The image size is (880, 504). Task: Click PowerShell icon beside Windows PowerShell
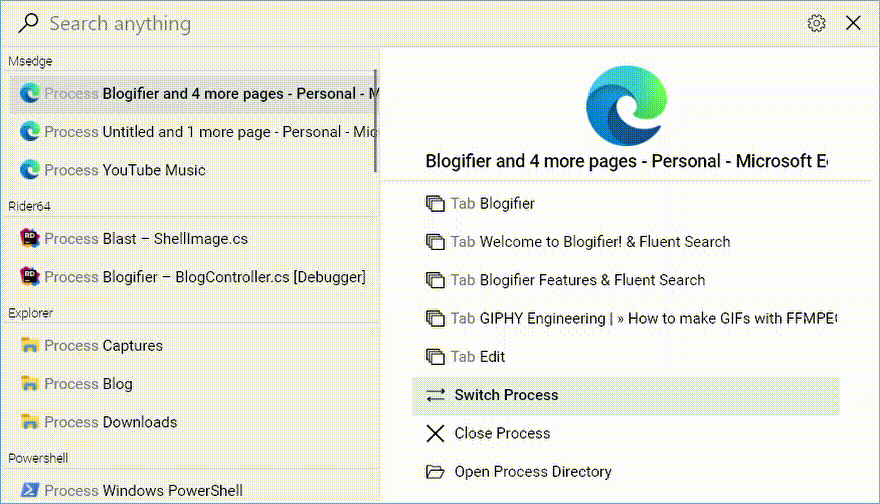[30, 490]
